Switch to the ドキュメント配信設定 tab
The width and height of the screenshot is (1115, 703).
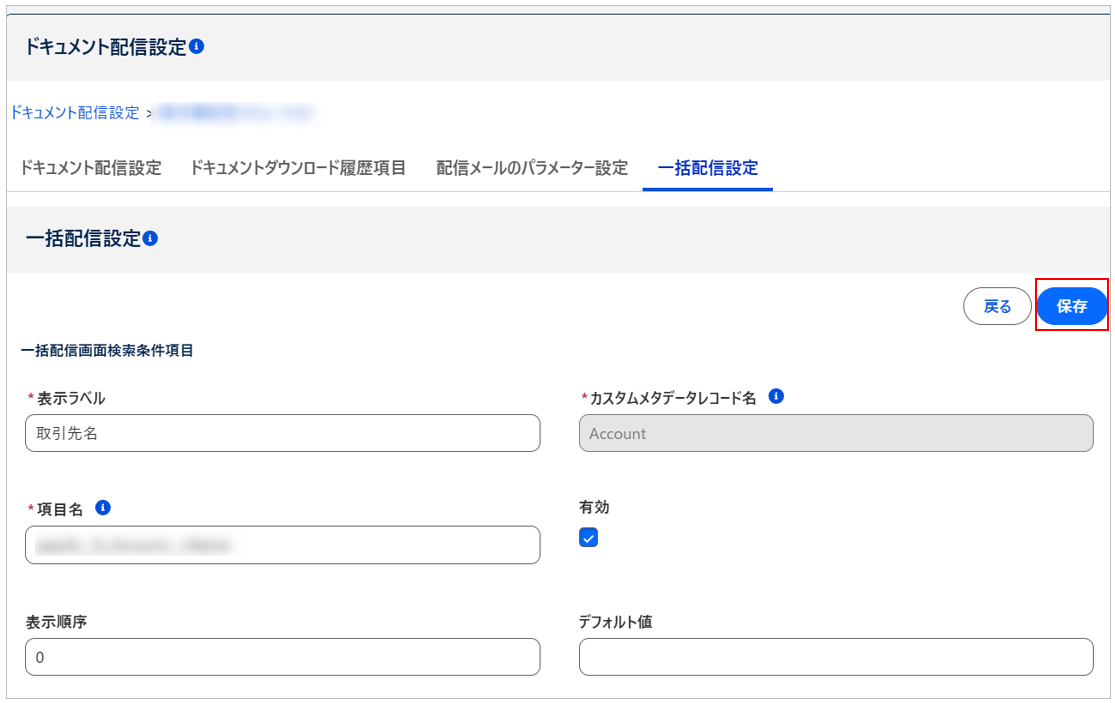[91, 168]
